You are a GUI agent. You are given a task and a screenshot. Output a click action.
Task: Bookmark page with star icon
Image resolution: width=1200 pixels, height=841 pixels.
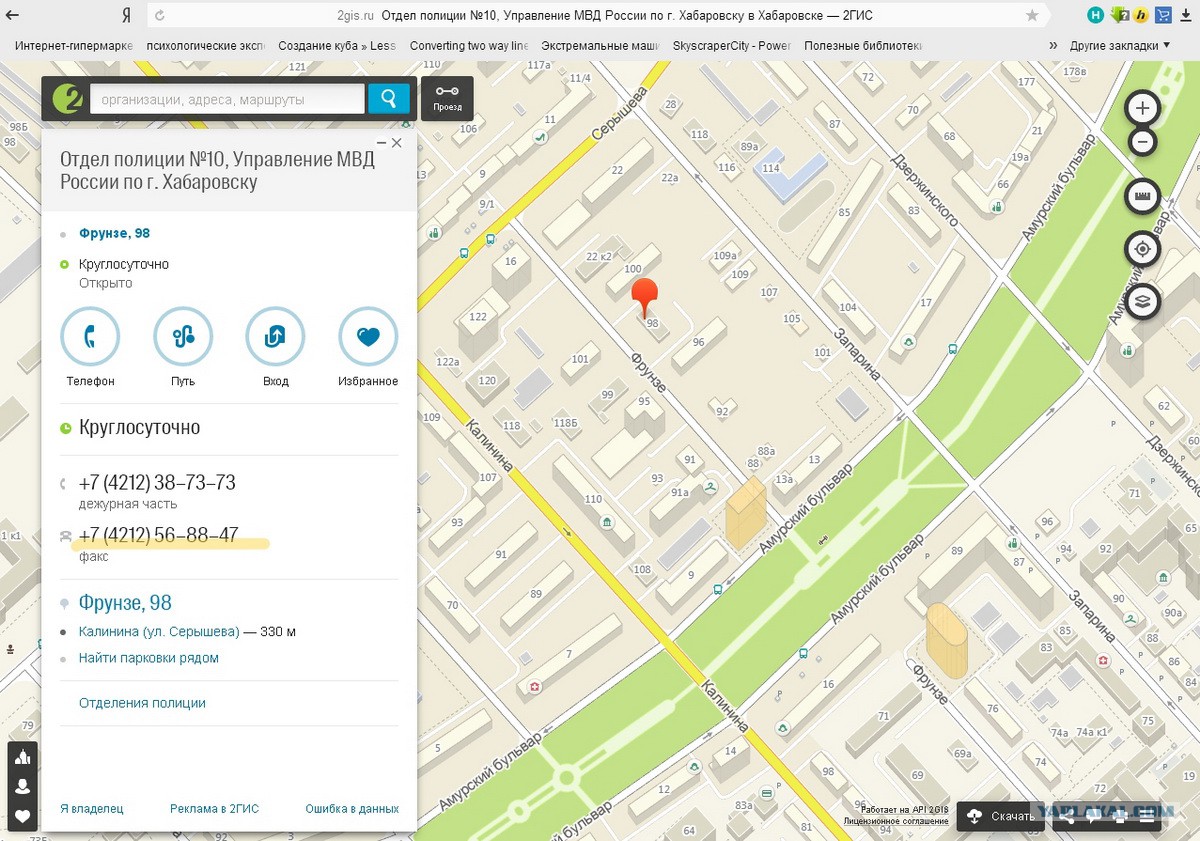click(1032, 15)
